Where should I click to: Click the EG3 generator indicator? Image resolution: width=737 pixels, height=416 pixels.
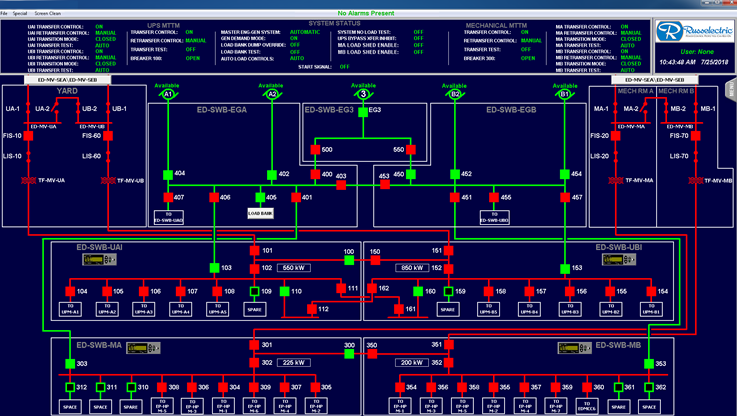pos(363,111)
